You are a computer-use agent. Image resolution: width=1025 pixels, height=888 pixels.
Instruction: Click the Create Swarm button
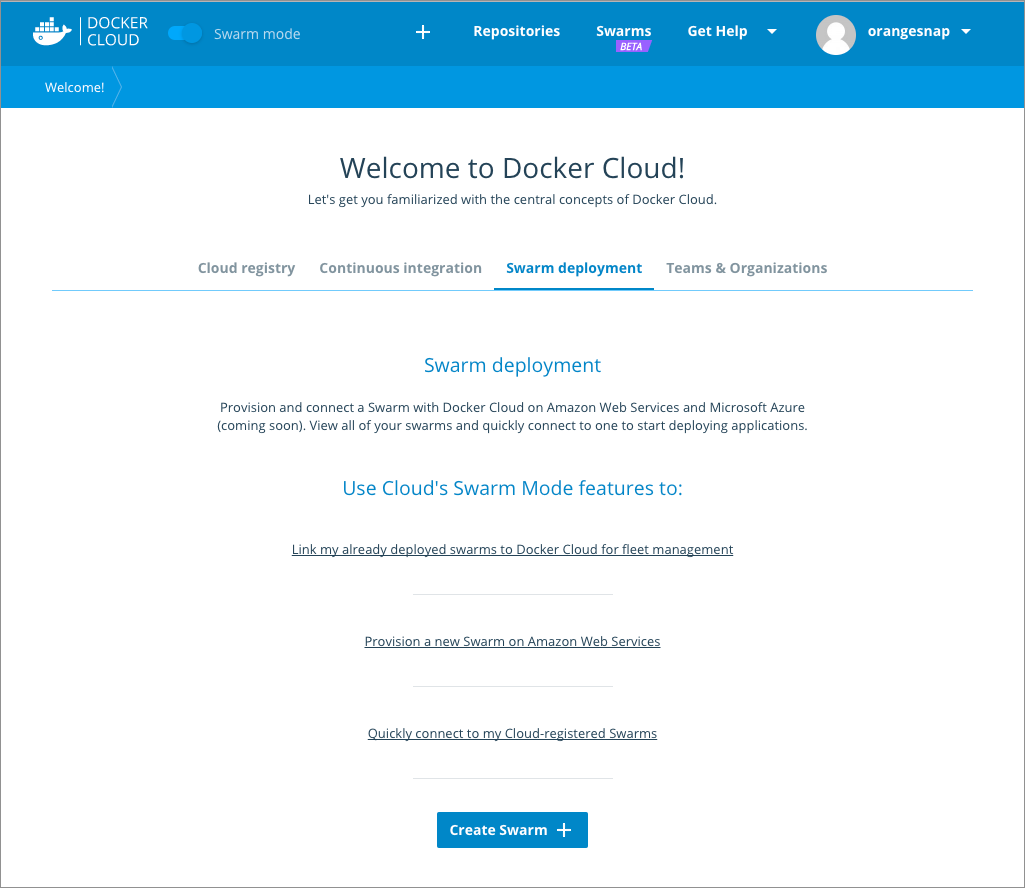(512, 830)
